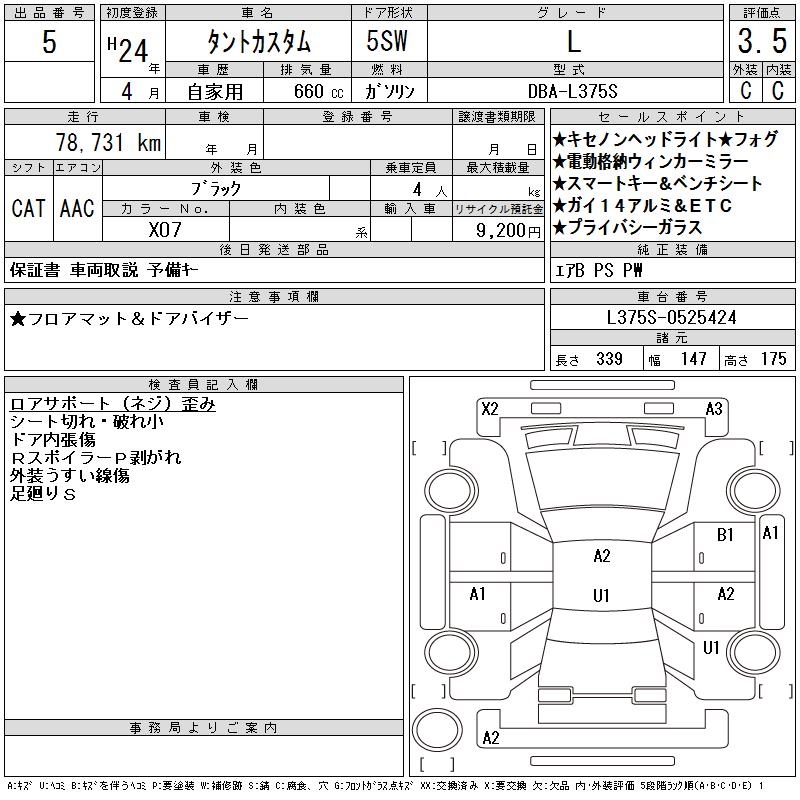This screenshot has height=800, width=800.
Task: Click the grade value L
Action: tap(574, 41)
